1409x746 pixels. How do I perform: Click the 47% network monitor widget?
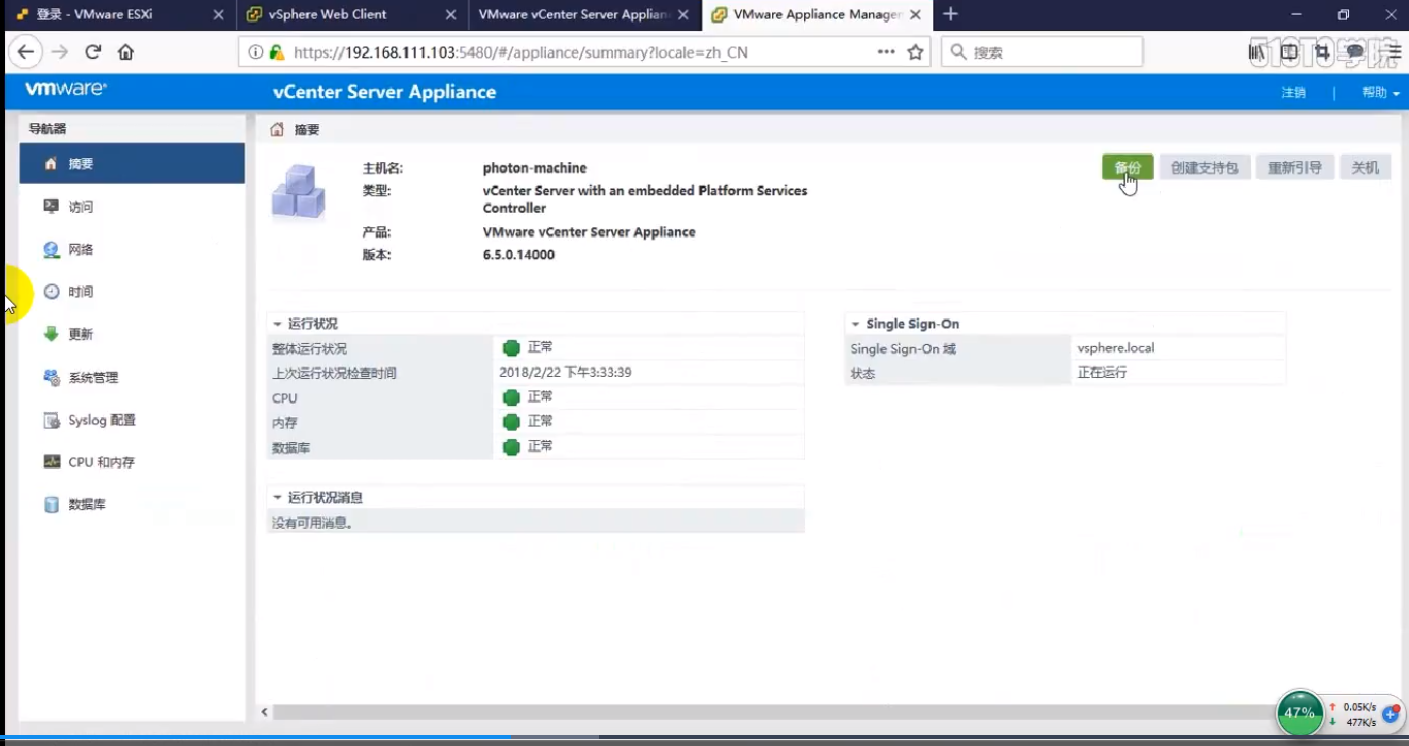(x=1299, y=713)
